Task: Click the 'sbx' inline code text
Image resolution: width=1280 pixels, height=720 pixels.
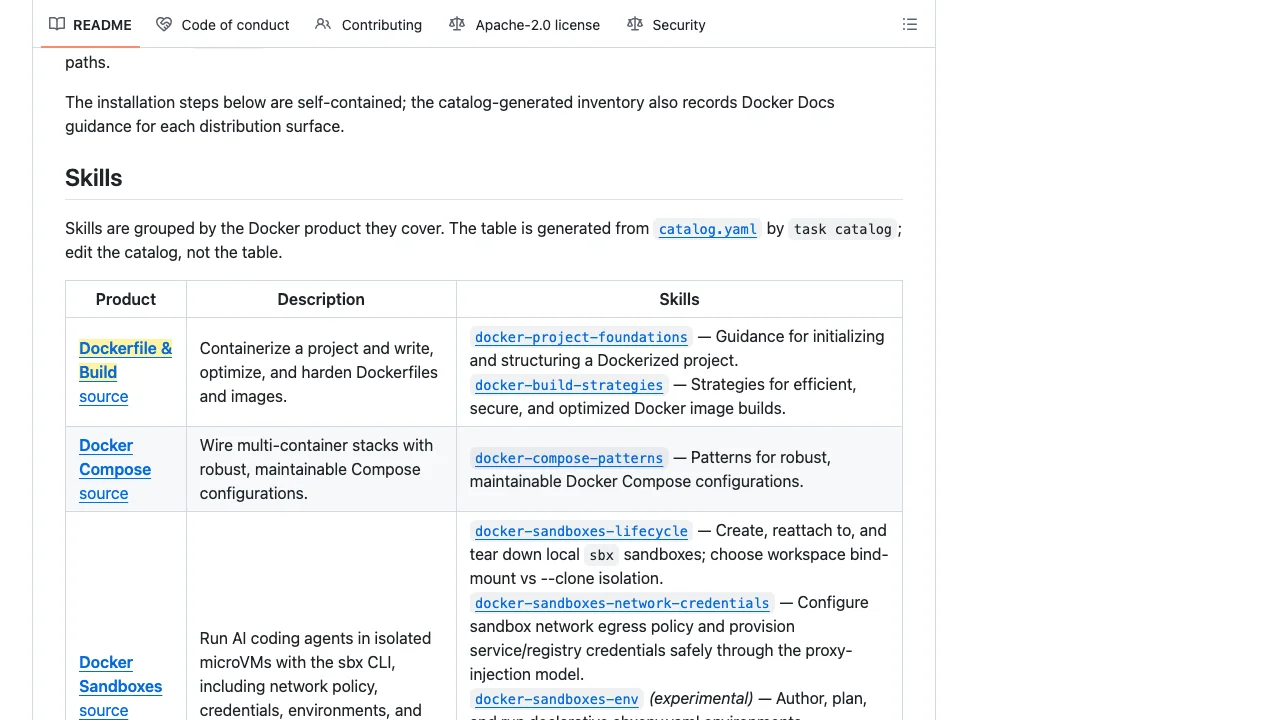Action: (x=601, y=555)
